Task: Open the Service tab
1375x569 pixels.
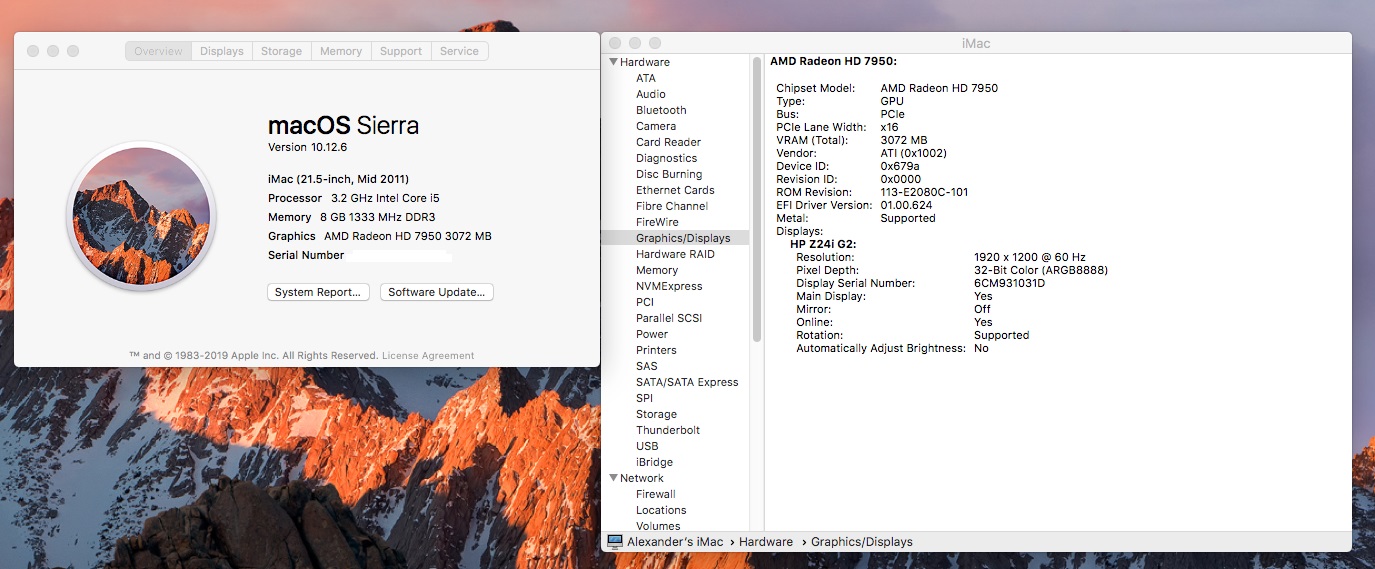Action: 459,51
